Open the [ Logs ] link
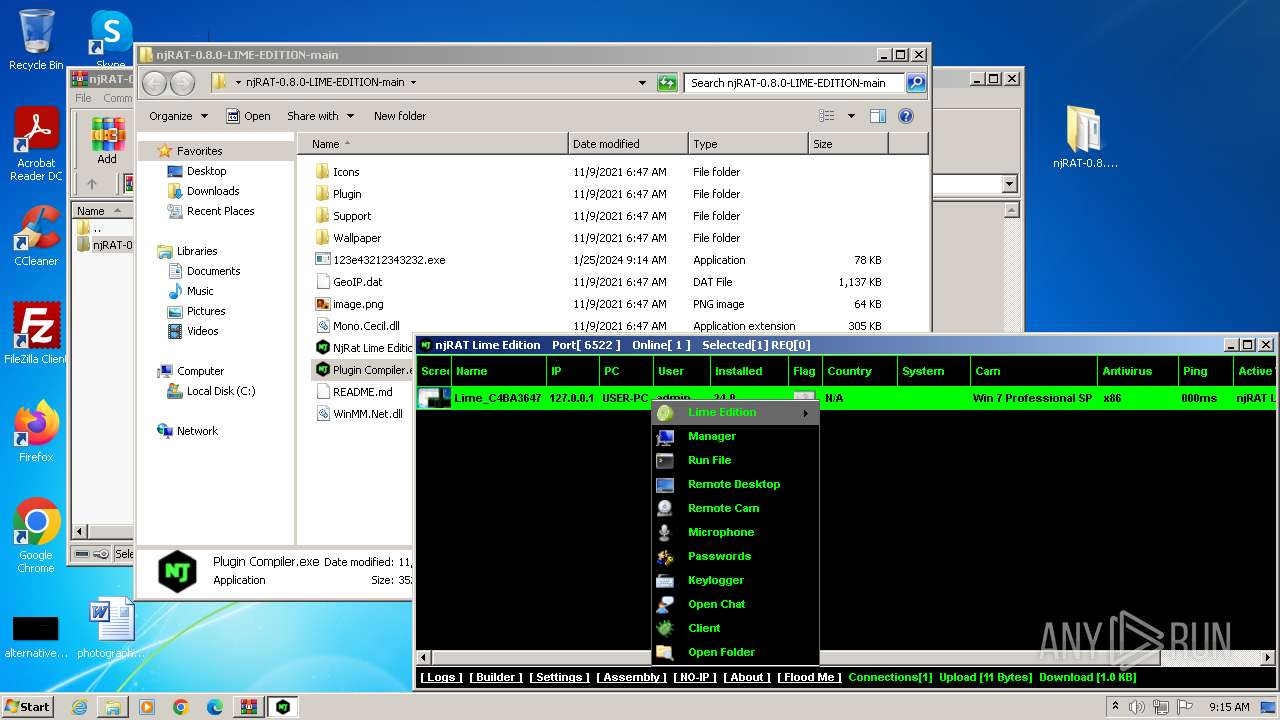This screenshot has width=1280, height=720. (441, 677)
